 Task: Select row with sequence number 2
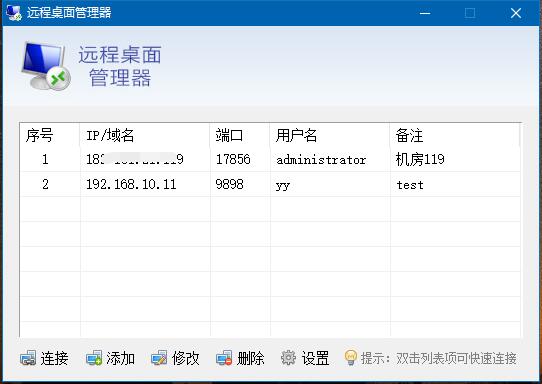coord(270,184)
